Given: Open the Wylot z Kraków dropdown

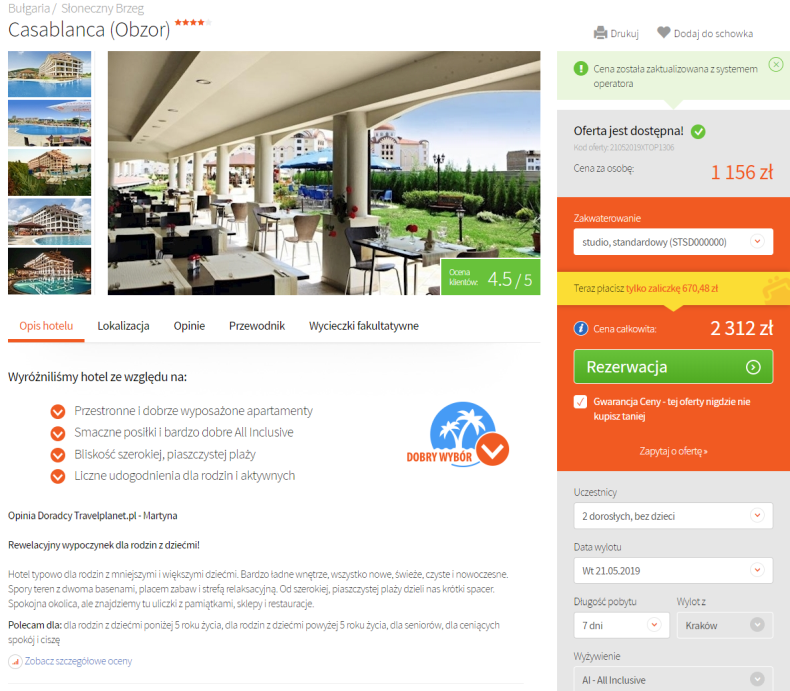Looking at the screenshot, I should coord(725,625).
